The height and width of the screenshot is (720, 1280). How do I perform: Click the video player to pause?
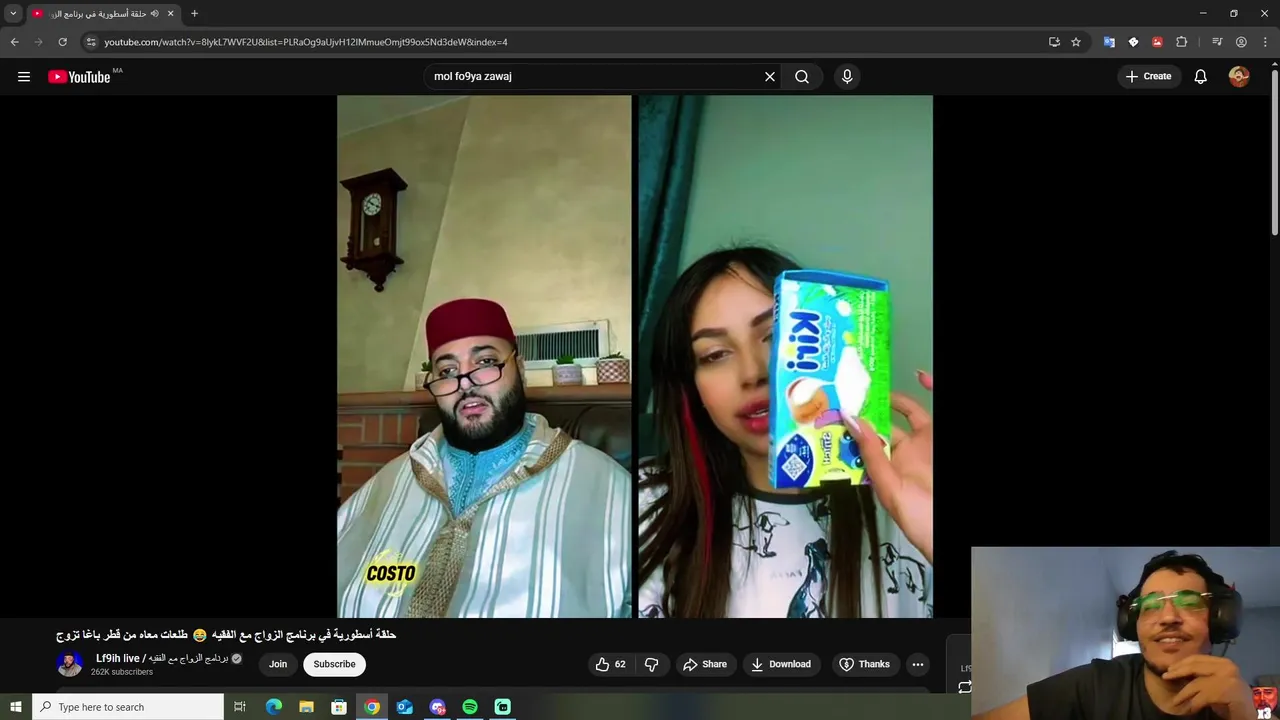coord(635,356)
